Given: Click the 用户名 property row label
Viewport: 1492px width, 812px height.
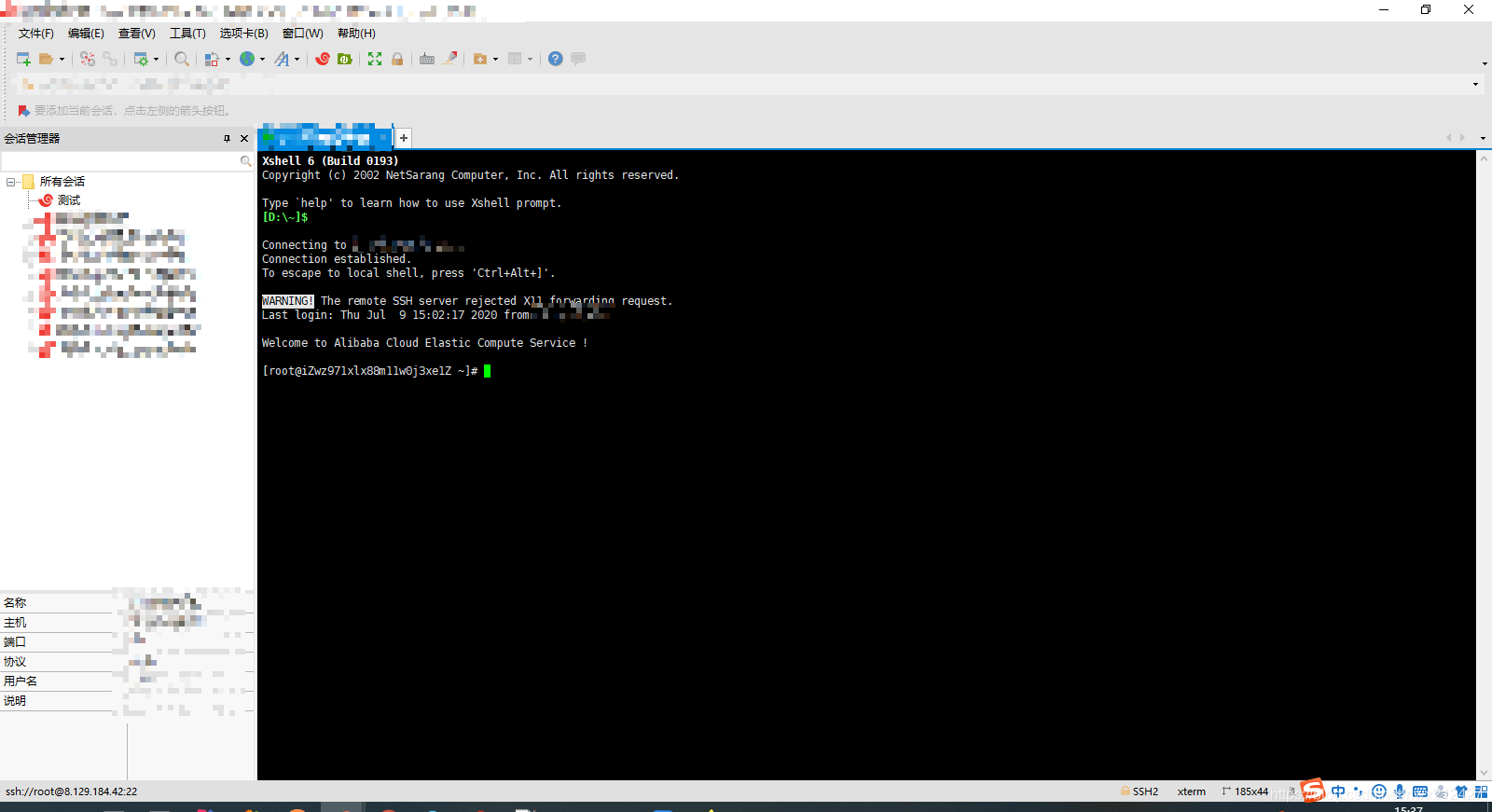Looking at the screenshot, I should click(x=21, y=681).
